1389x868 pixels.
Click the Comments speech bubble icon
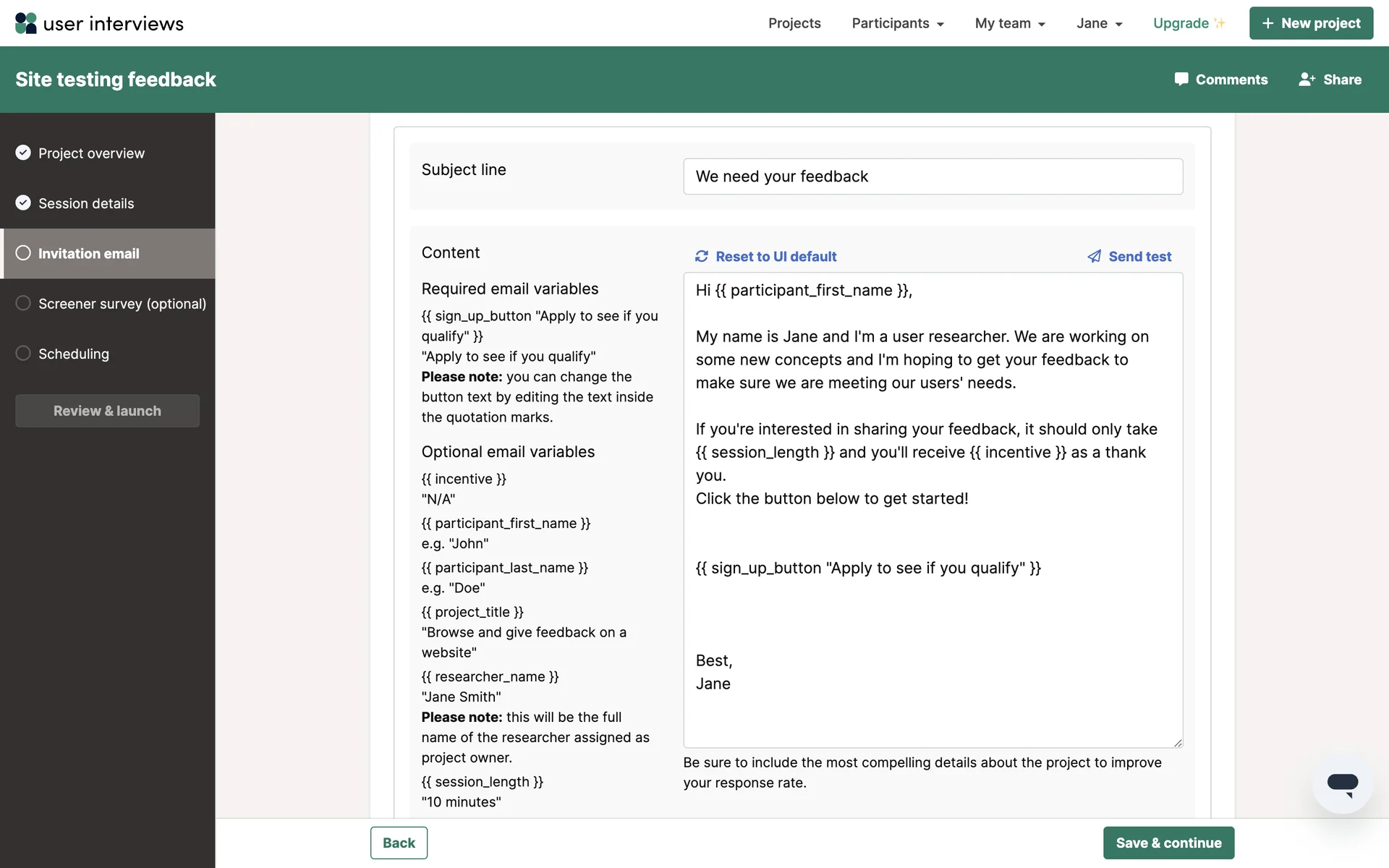tap(1181, 80)
